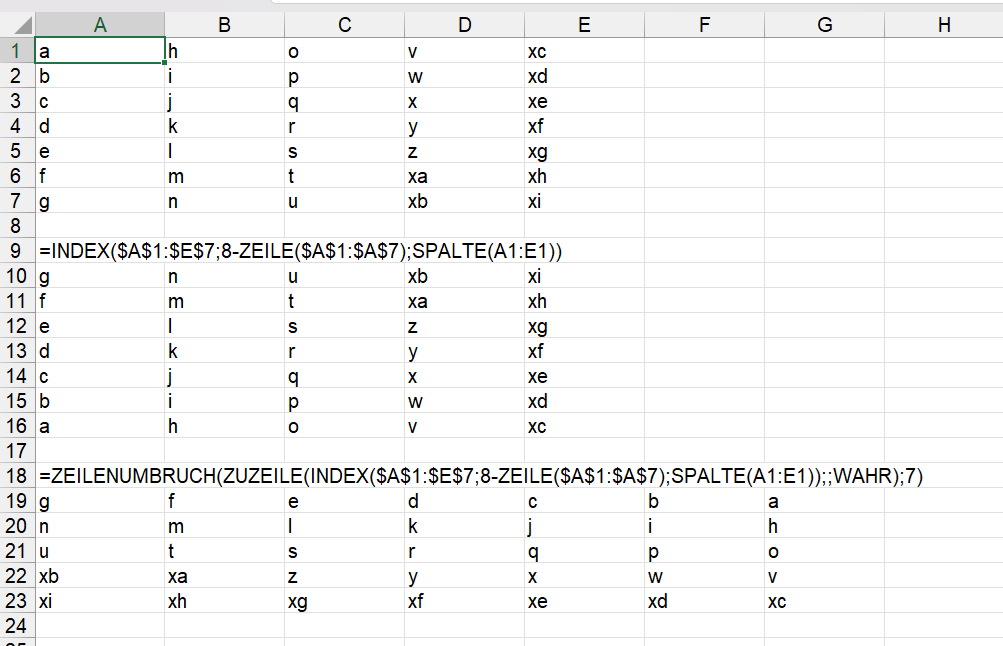
Task: Select row 18 header
Action: click(17, 476)
